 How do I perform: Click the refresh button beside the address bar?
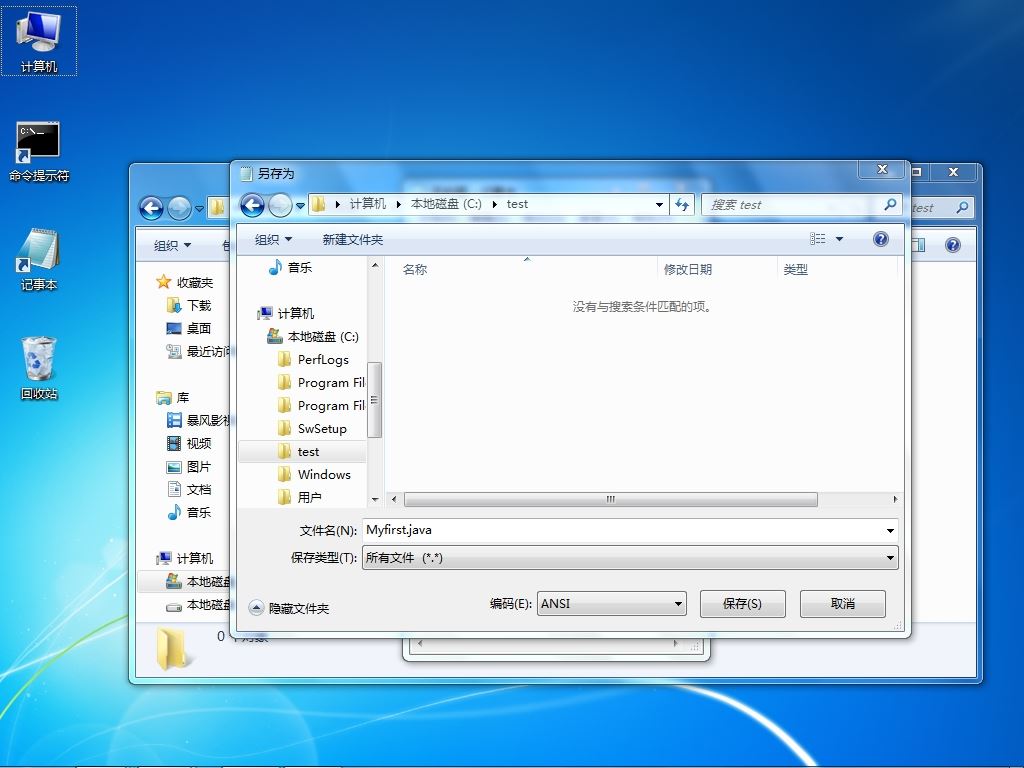682,204
